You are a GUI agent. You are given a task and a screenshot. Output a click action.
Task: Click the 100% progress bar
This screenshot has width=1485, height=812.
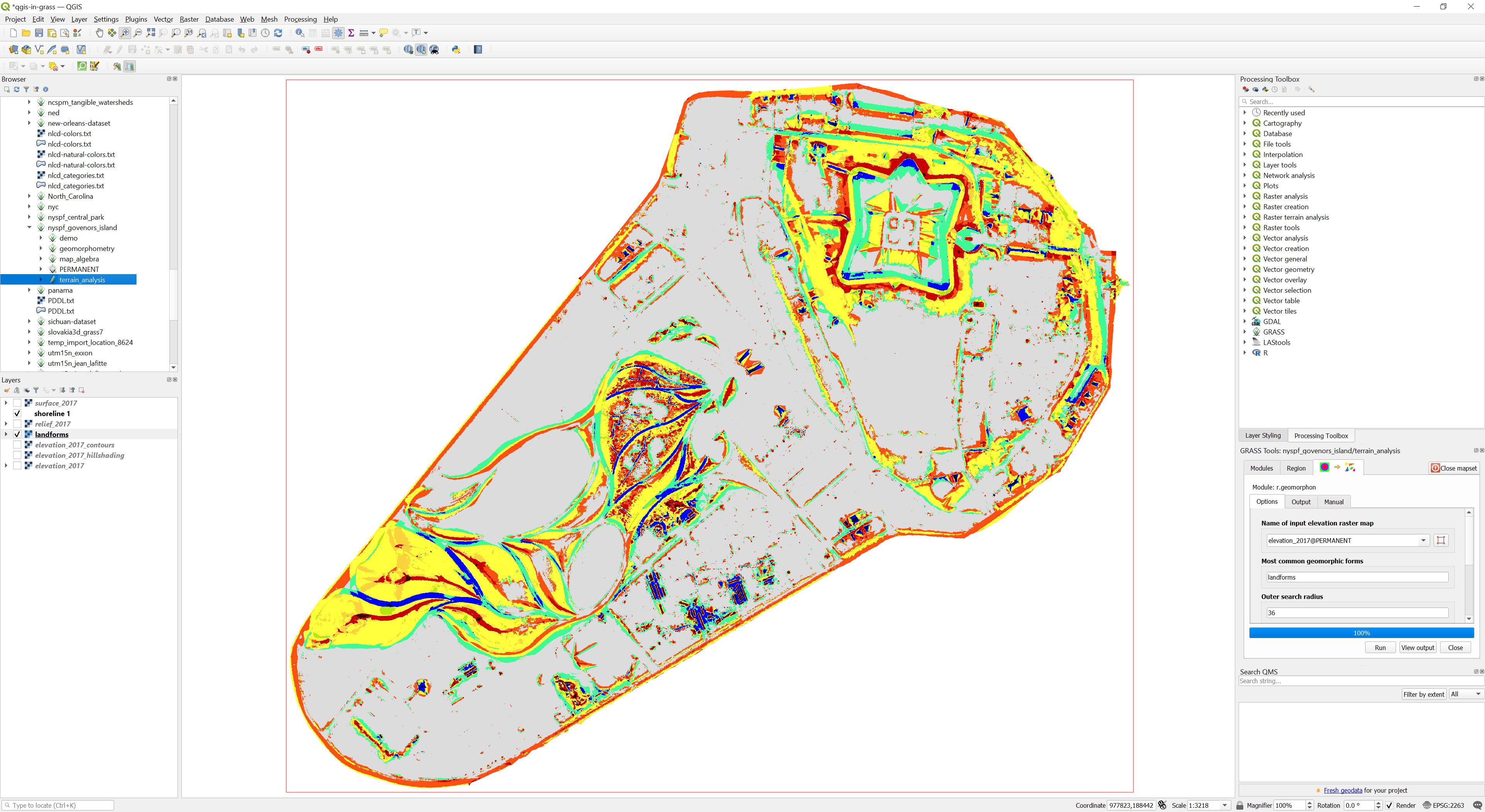pos(1361,633)
